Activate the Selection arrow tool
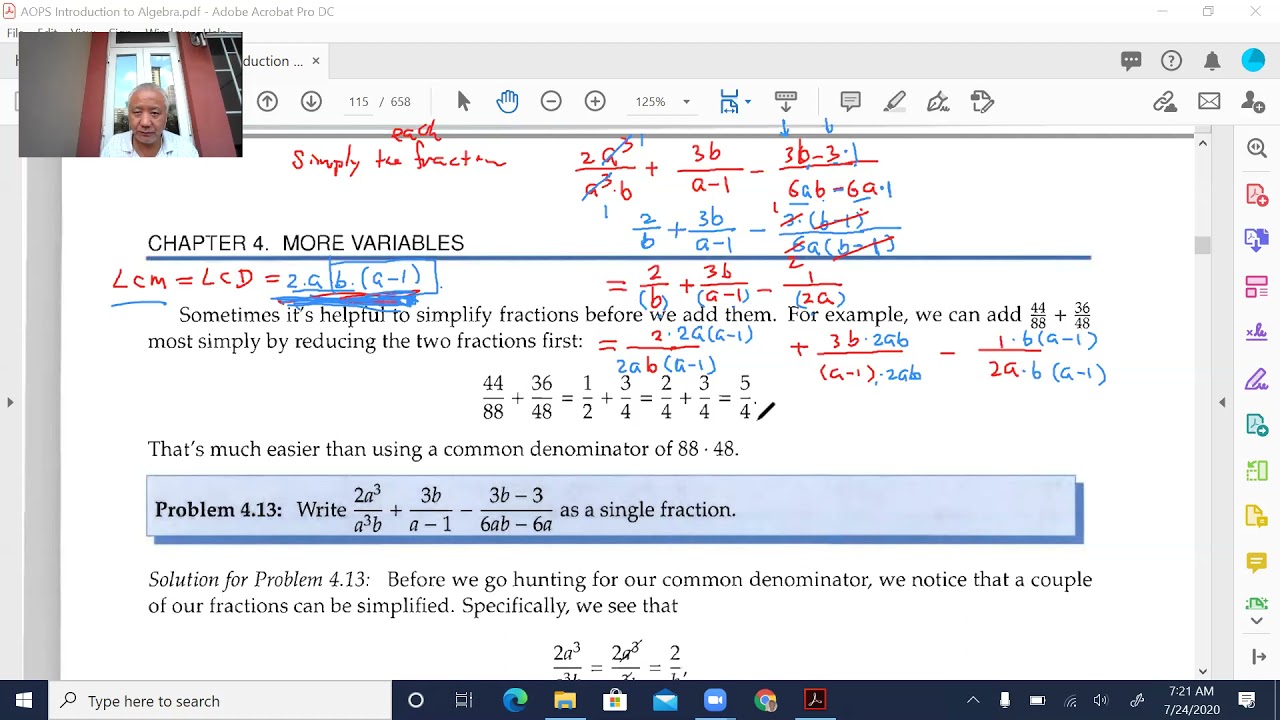The width and height of the screenshot is (1280, 720). click(463, 101)
